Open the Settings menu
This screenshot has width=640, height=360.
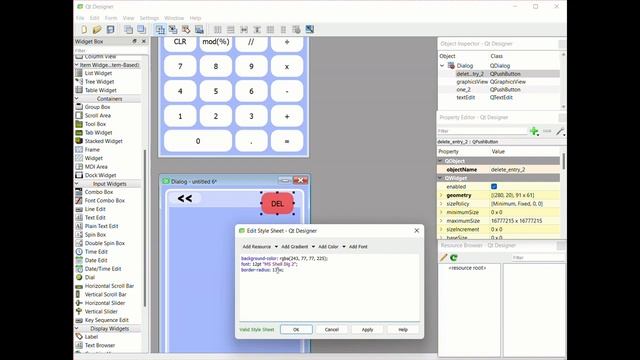[x=149, y=18]
